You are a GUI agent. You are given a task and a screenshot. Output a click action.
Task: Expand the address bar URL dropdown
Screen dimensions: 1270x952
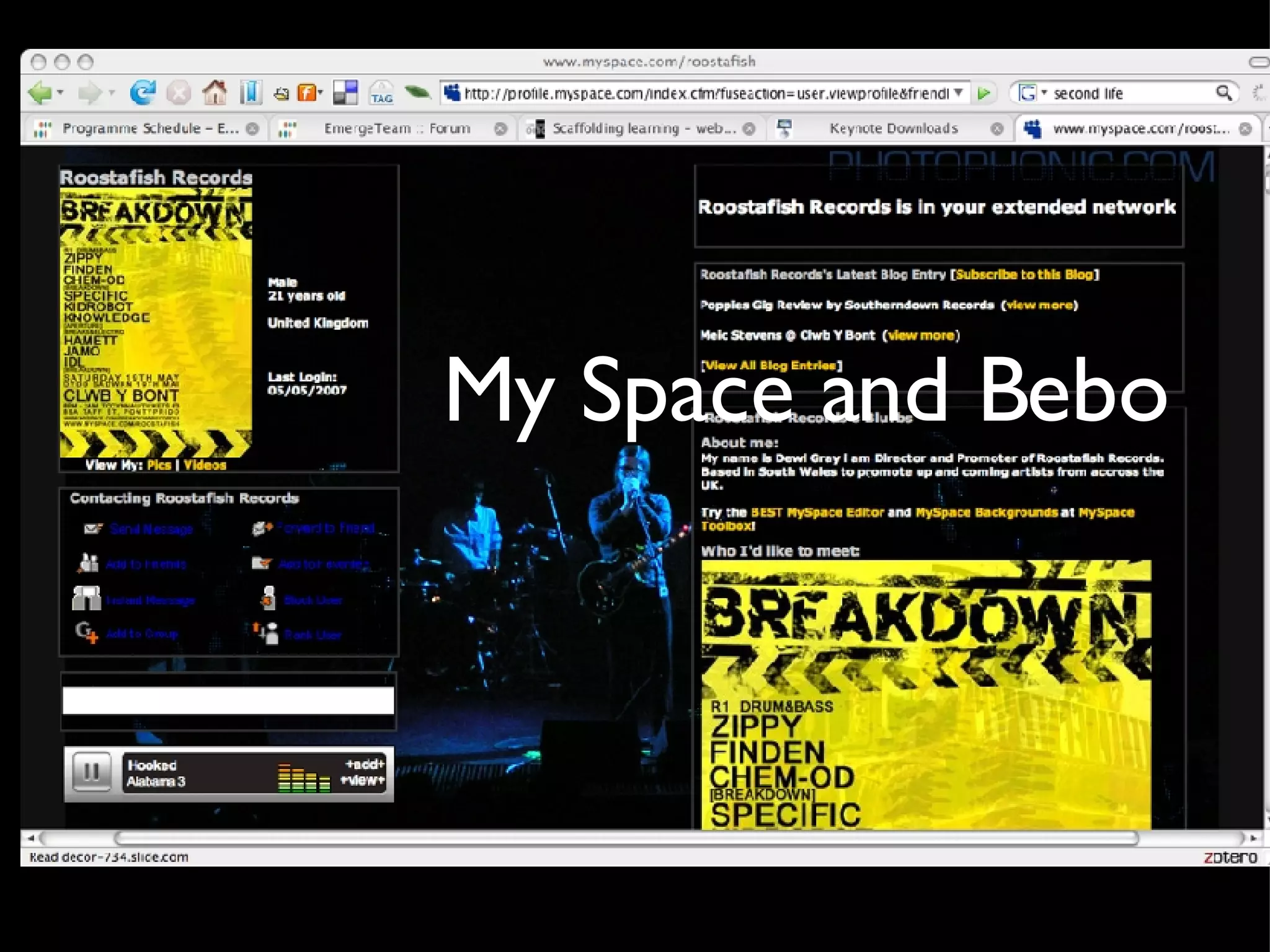pyautogui.click(x=959, y=93)
